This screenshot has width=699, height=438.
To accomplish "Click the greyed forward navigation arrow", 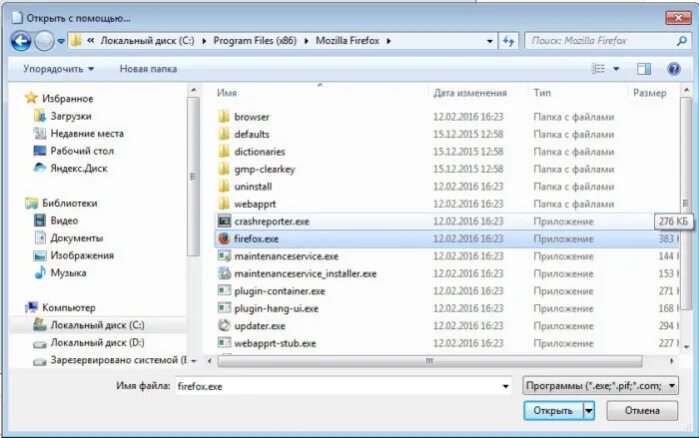I will click(44, 41).
